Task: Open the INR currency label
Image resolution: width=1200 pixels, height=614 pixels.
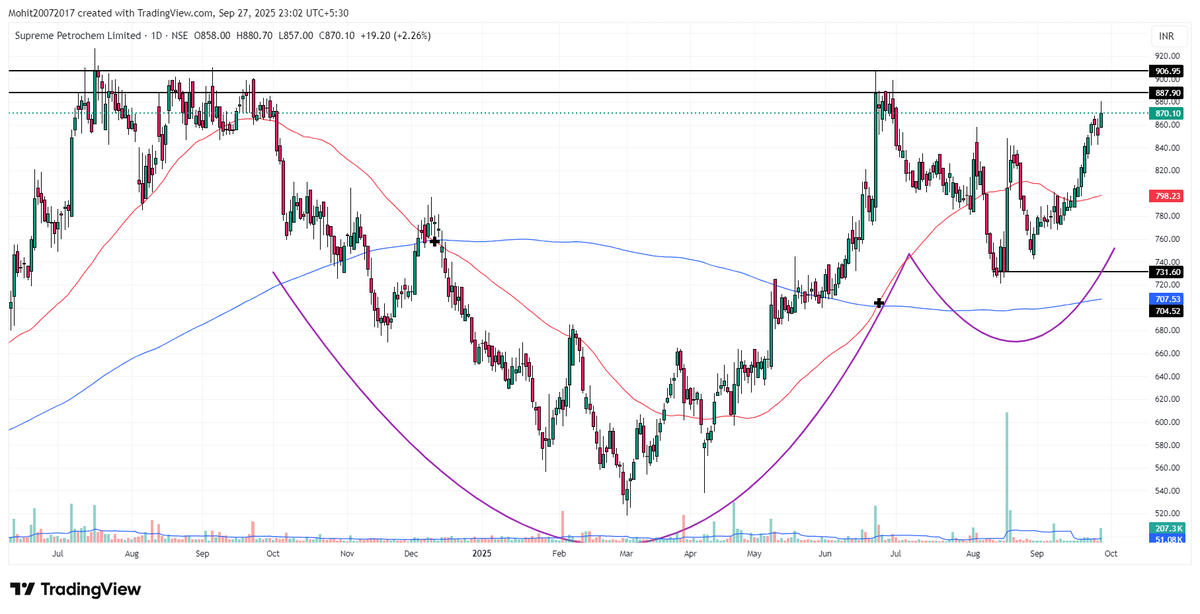Action: (x=1164, y=35)
